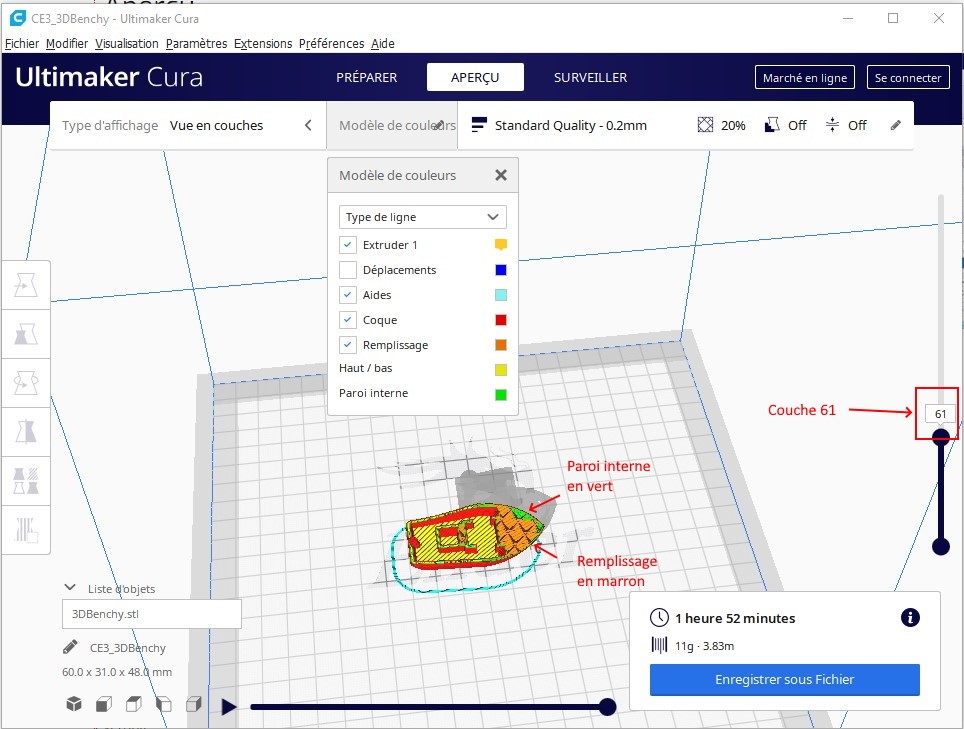Screen dimensions: 964x729
Task: Select the Move tool in left toolbar
Action: tap(26, 285)
